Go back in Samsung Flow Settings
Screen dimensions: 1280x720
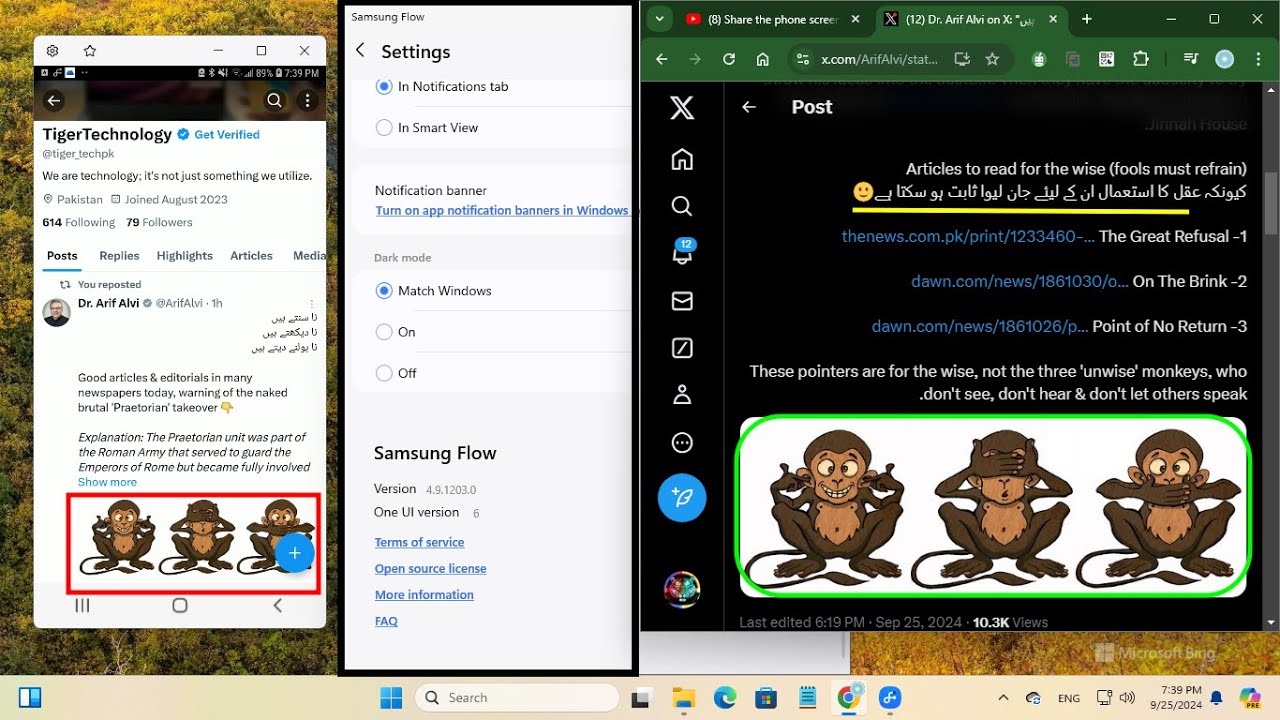360,51
